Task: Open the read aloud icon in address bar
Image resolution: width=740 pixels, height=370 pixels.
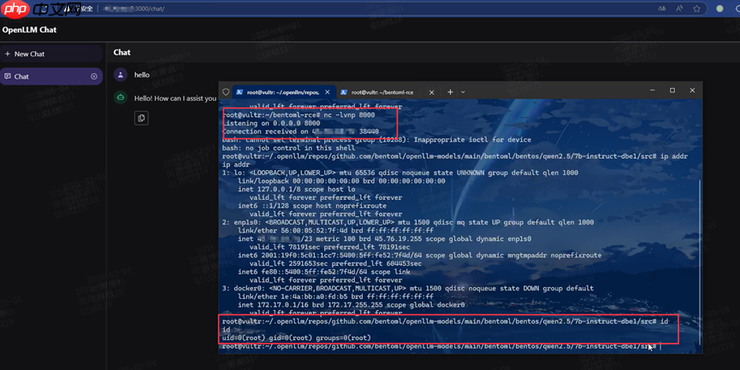Action: 680,8
